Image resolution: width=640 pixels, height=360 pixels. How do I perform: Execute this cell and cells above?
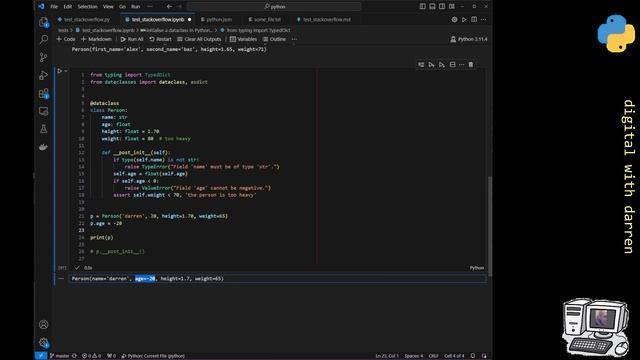tap(431, 64)
